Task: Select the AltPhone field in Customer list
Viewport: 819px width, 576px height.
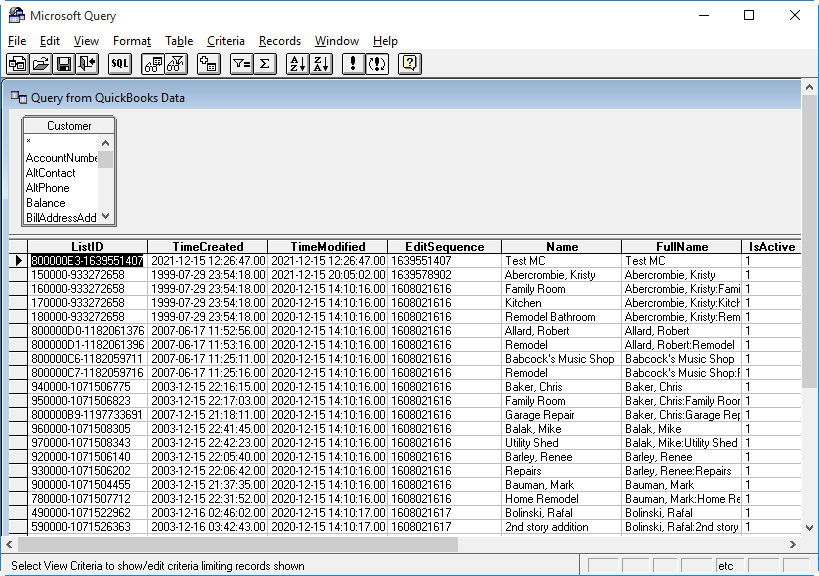Action: tap(61, 188)
